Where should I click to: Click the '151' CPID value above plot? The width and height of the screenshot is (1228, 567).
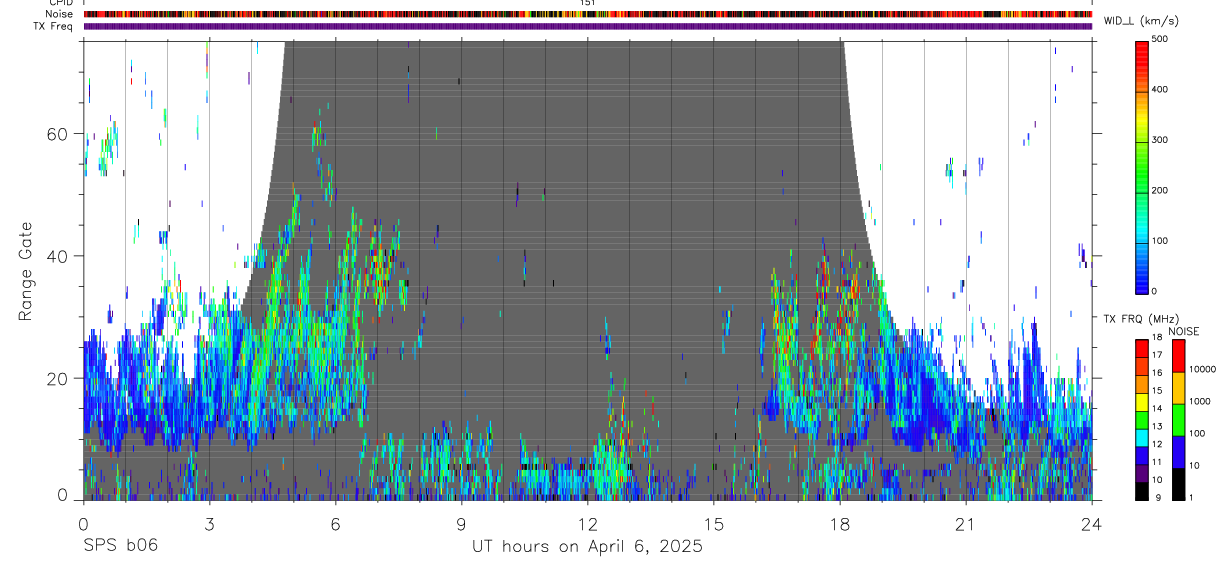pos(587,3)
